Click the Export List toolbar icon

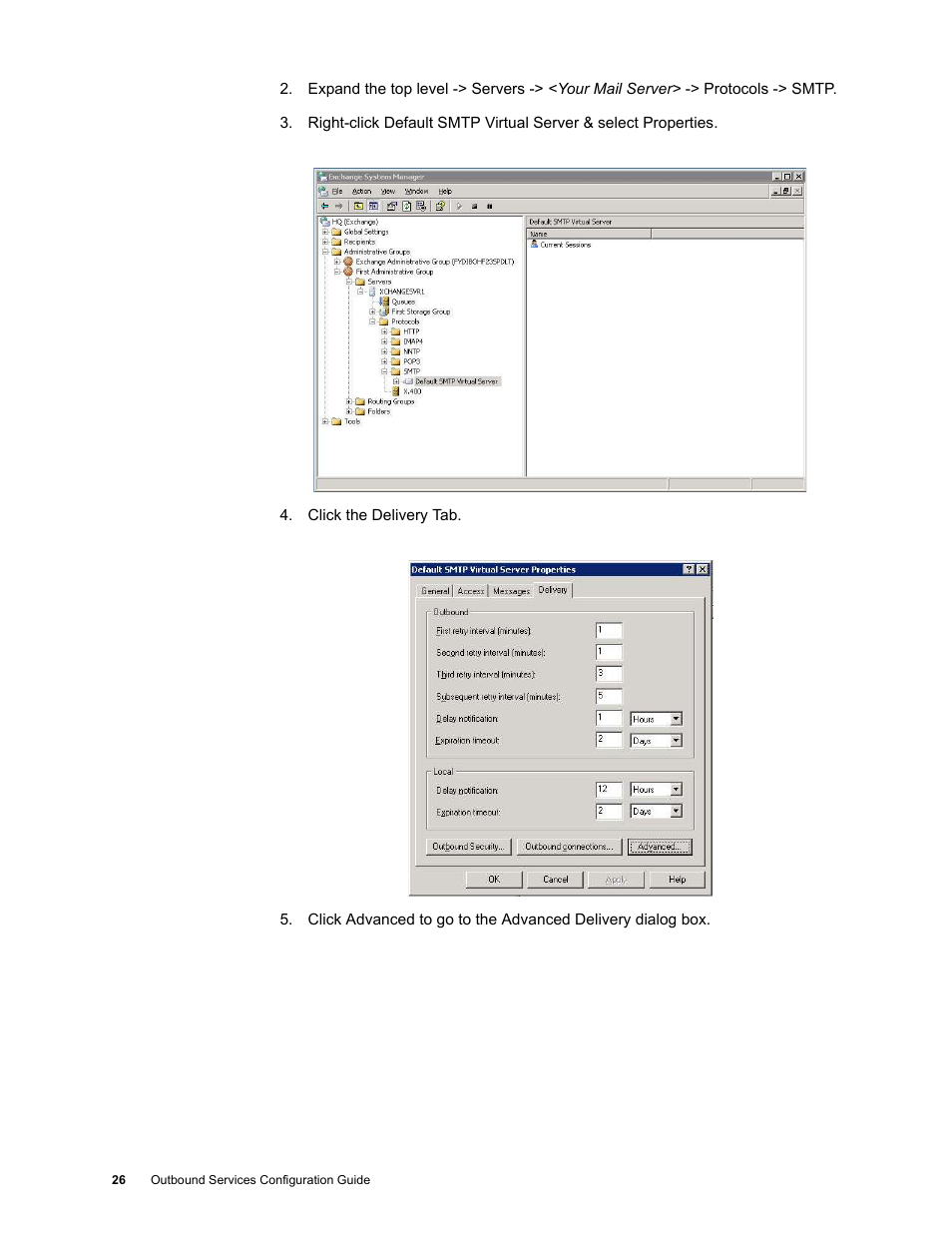(x=421, y=207)
